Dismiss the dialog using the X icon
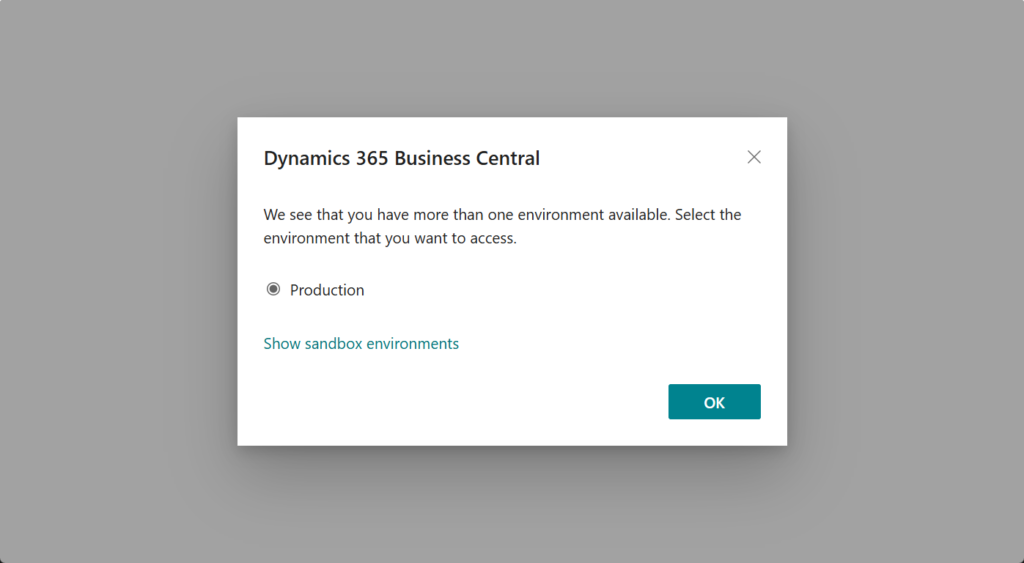The height and width of the screenshot is (563, 1024). coord(754,157)
